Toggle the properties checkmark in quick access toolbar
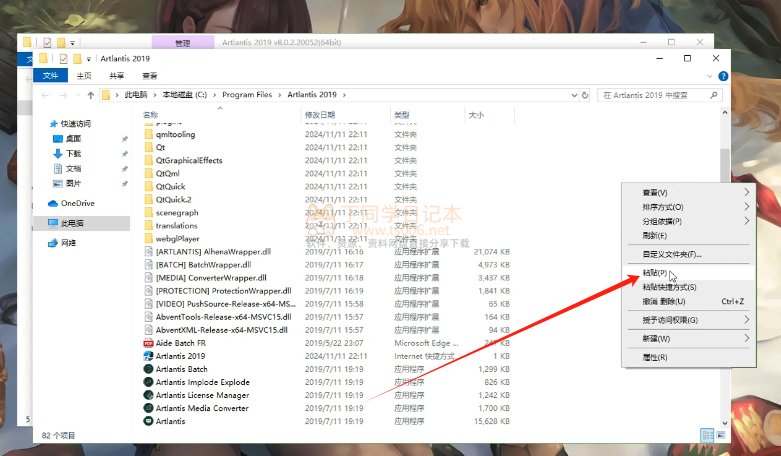 pos(63,59)
